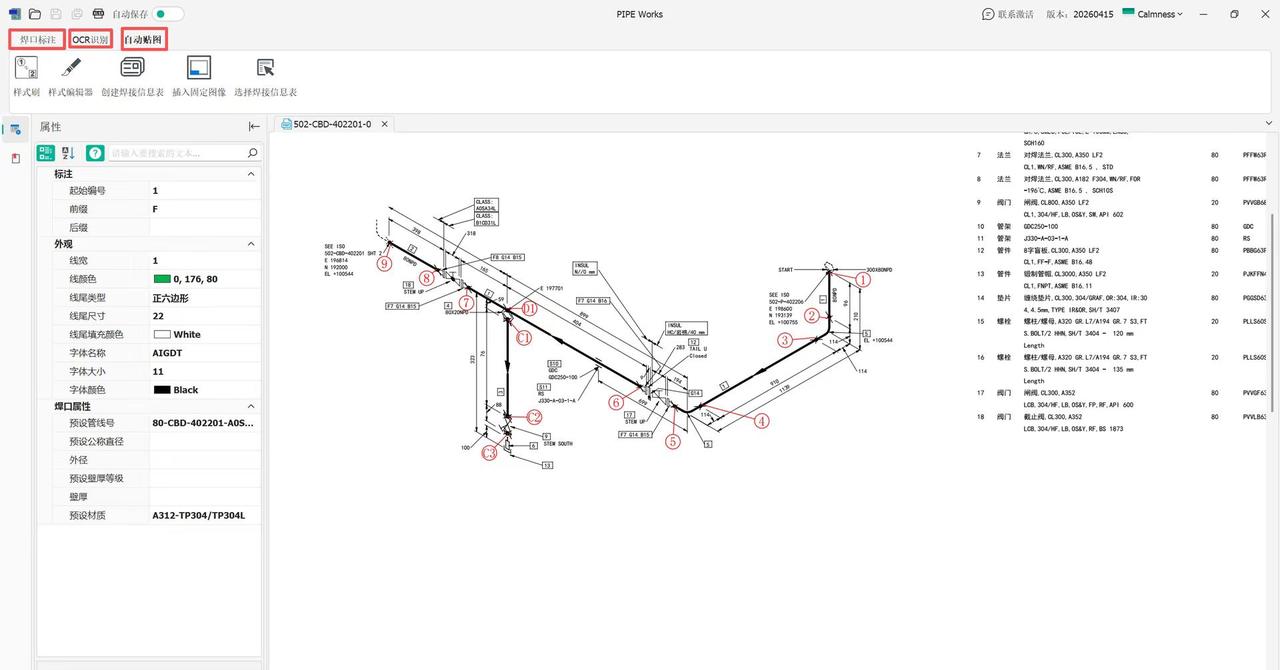Click weld marker 9 on the drawing

tap(384, 263)
